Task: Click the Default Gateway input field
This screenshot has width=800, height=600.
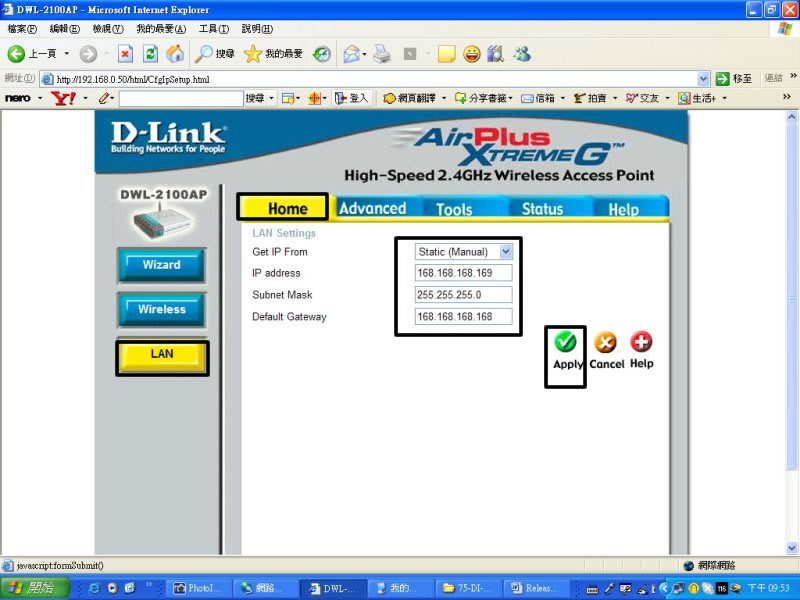Action: pos(463,317)
